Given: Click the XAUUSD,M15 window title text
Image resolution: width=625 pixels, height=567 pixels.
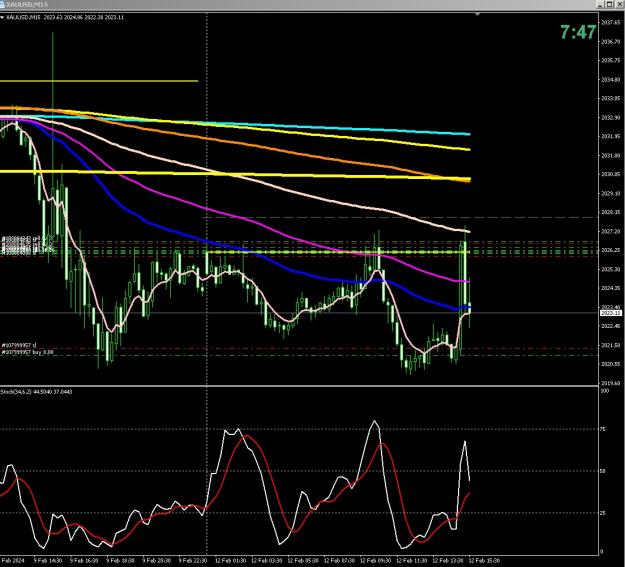Looking at the screenshot, I should point(27,4).
